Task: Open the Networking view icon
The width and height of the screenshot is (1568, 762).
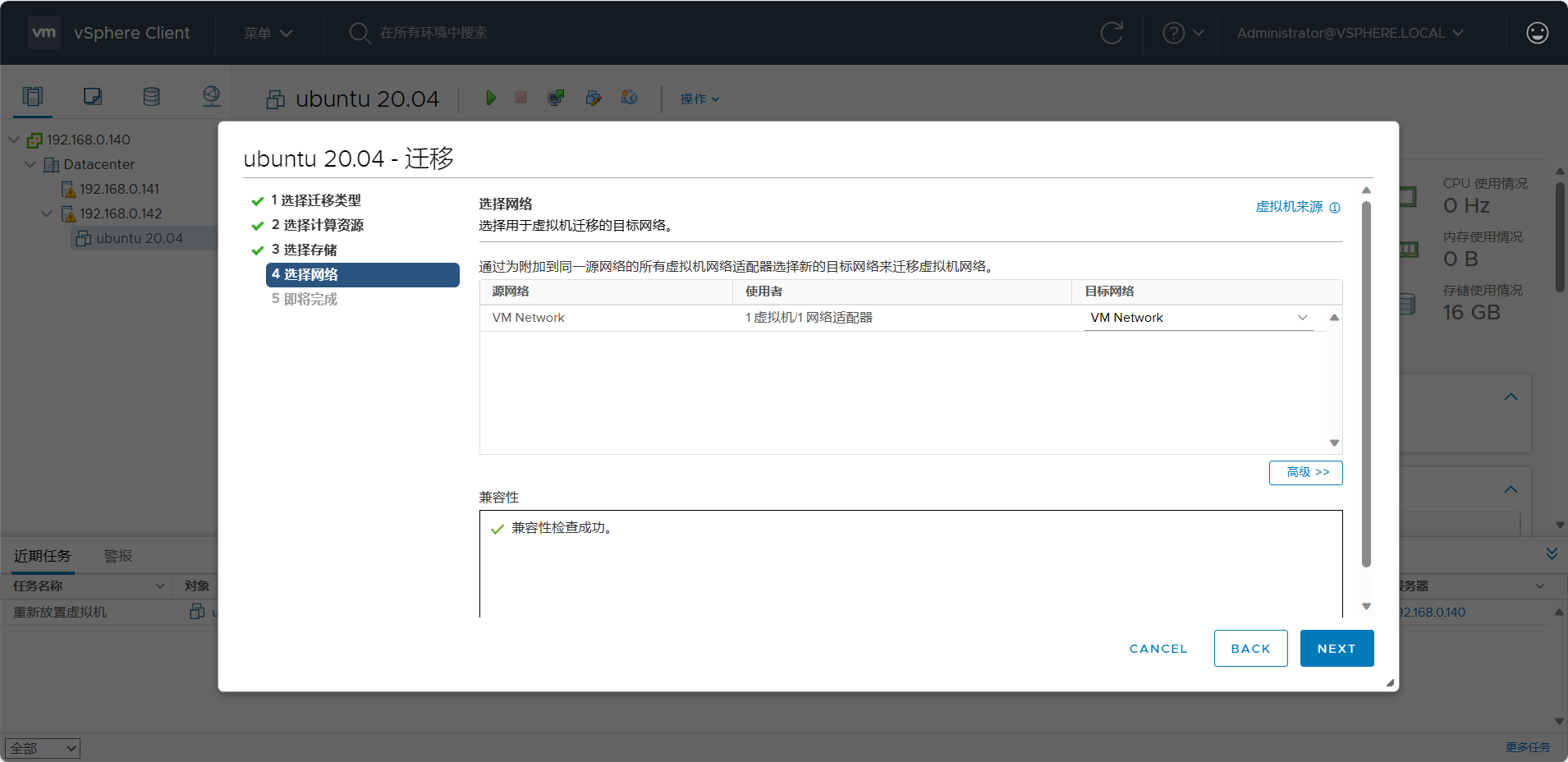Action: pyautogui.click(x=211, y=97)
